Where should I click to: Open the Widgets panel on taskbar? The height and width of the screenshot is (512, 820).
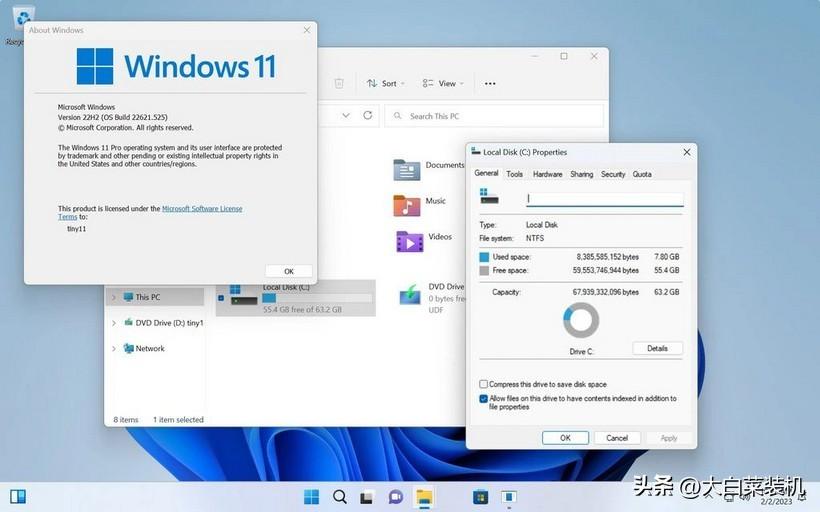(18, 496)
